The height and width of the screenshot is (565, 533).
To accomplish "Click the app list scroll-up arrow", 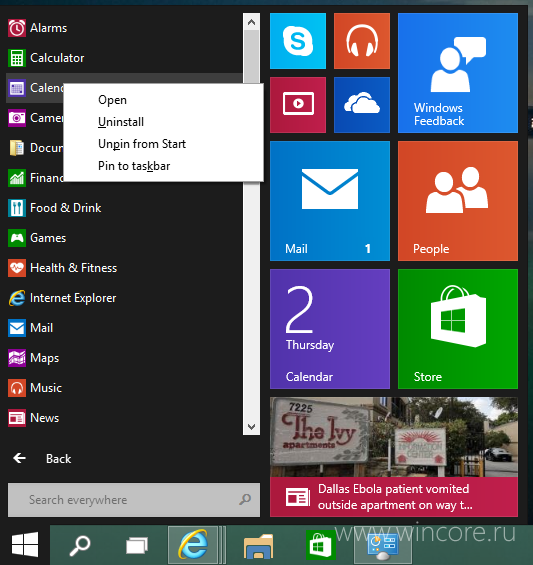I will coord(252,22).
